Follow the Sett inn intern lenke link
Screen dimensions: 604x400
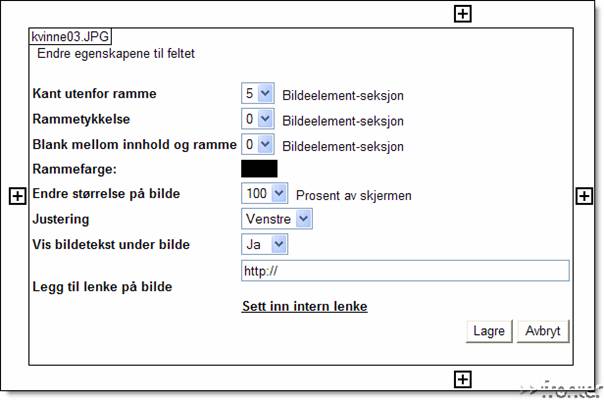(305, 306)
